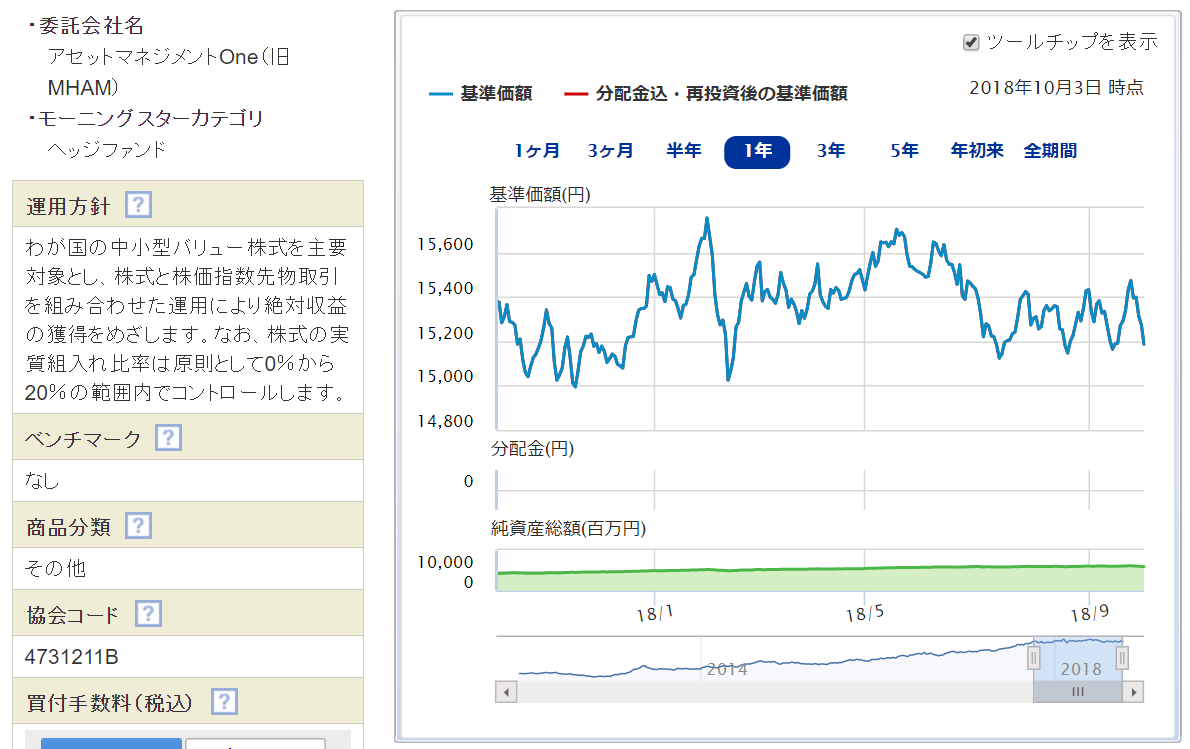Show the 5年 chart range
The image size is (1190, 749).
click(904, 151)
